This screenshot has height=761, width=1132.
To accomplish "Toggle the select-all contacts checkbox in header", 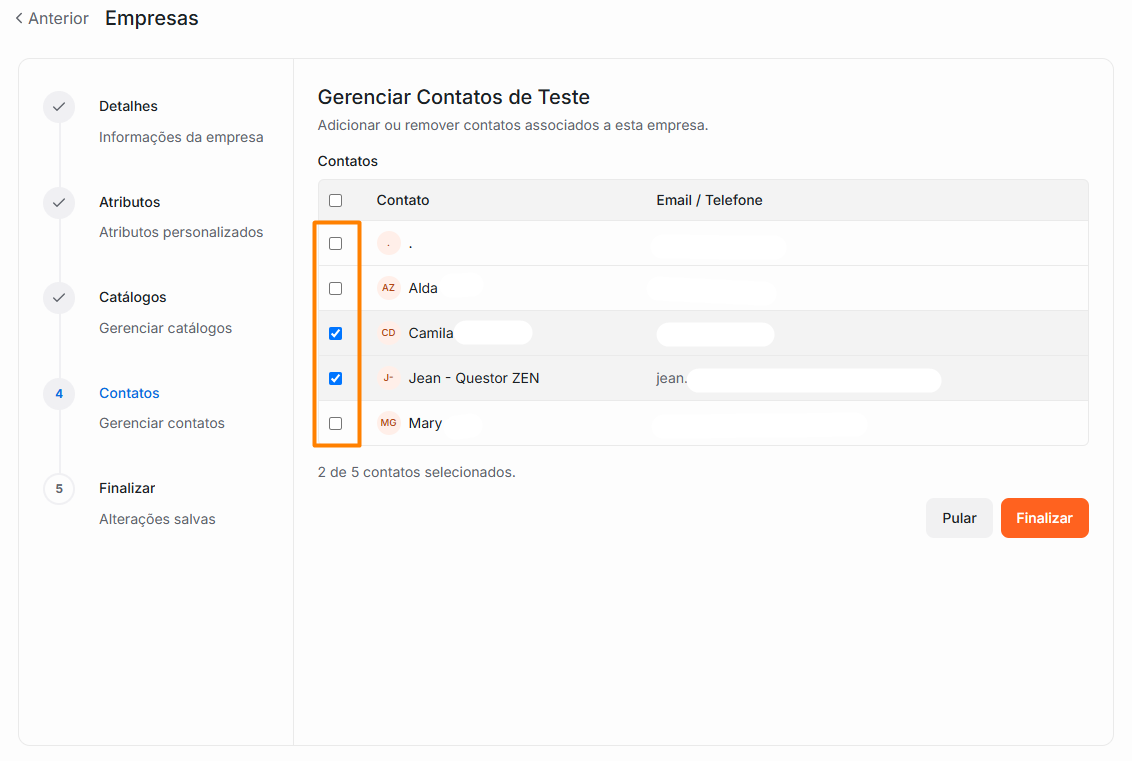I will point(336,200).
